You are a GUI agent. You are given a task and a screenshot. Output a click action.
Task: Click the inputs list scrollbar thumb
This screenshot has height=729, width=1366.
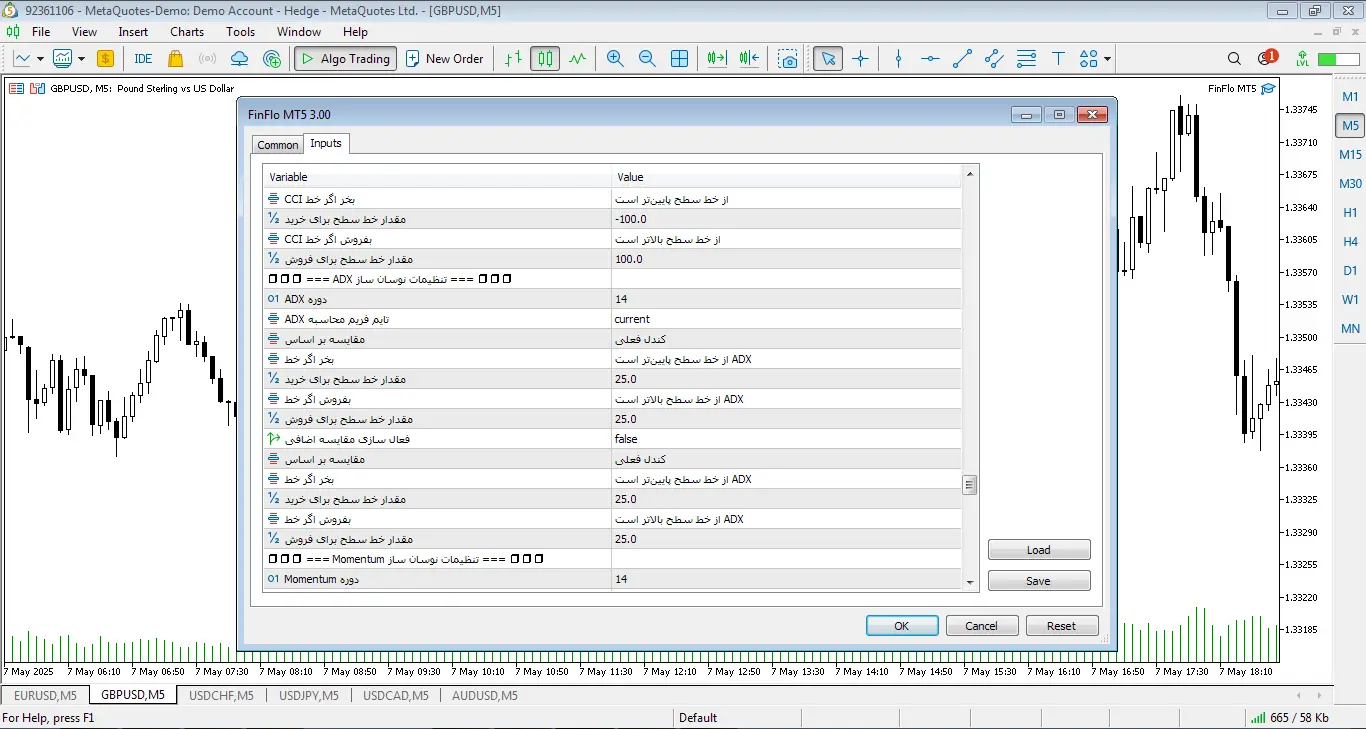(x=969, y=485)
